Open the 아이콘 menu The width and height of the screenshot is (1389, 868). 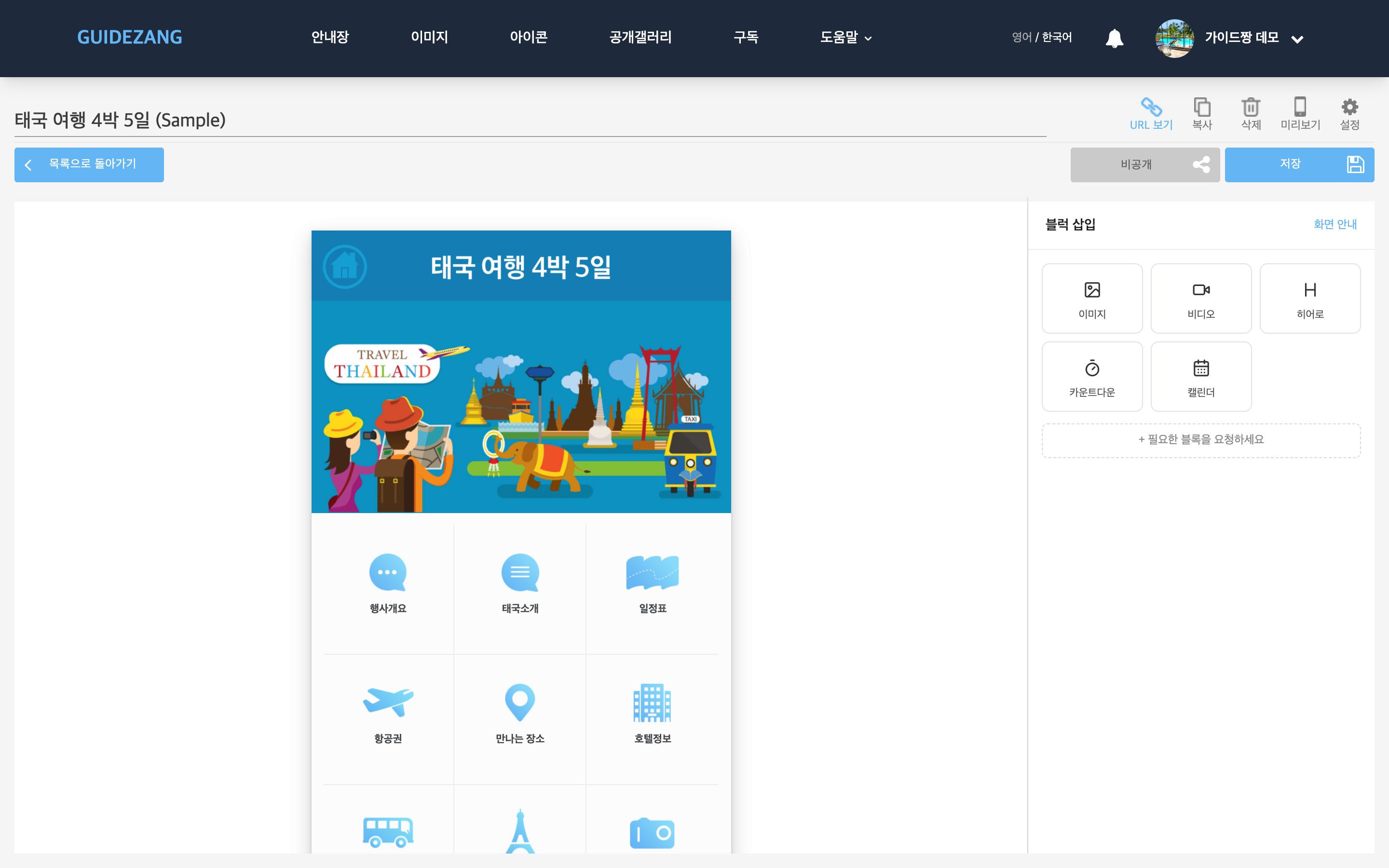click(529, 37)
